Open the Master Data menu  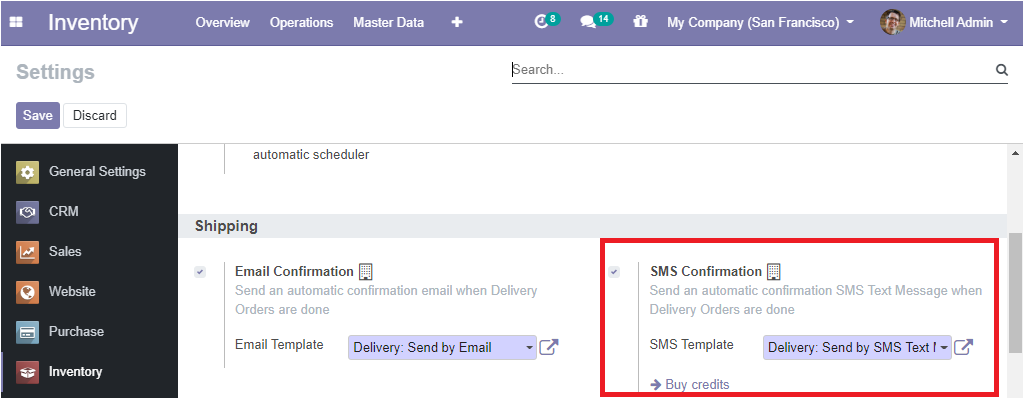point(389,22)
